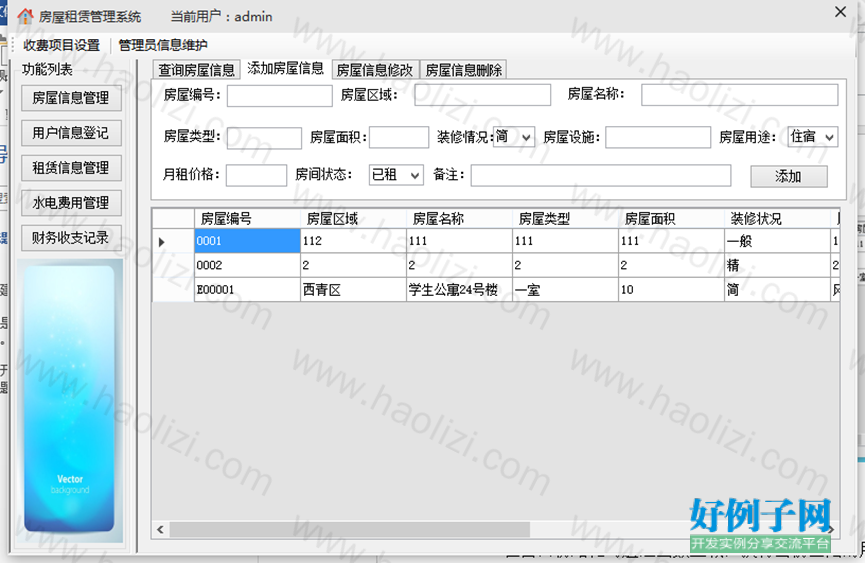Open the 管理员信息维护 menu
The image size is (865, 563).
163,45
